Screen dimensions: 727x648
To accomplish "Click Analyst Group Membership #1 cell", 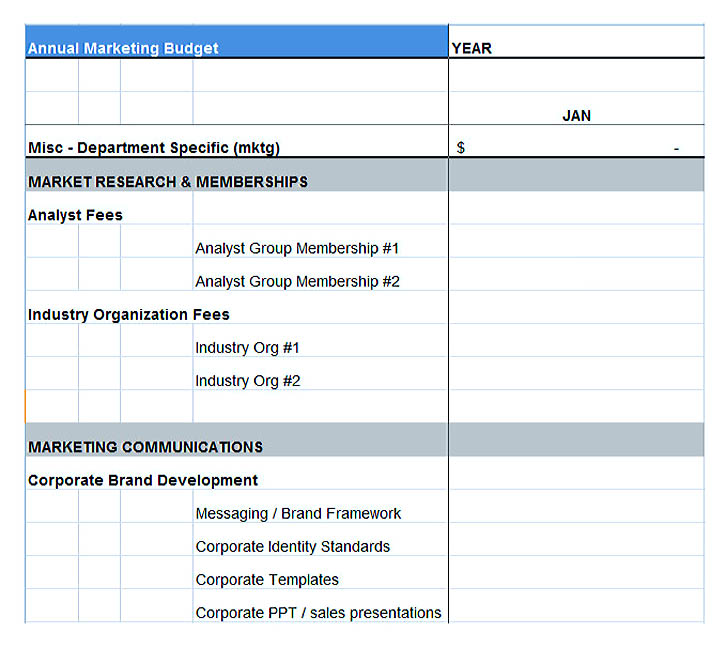I will tap(320, 241).
